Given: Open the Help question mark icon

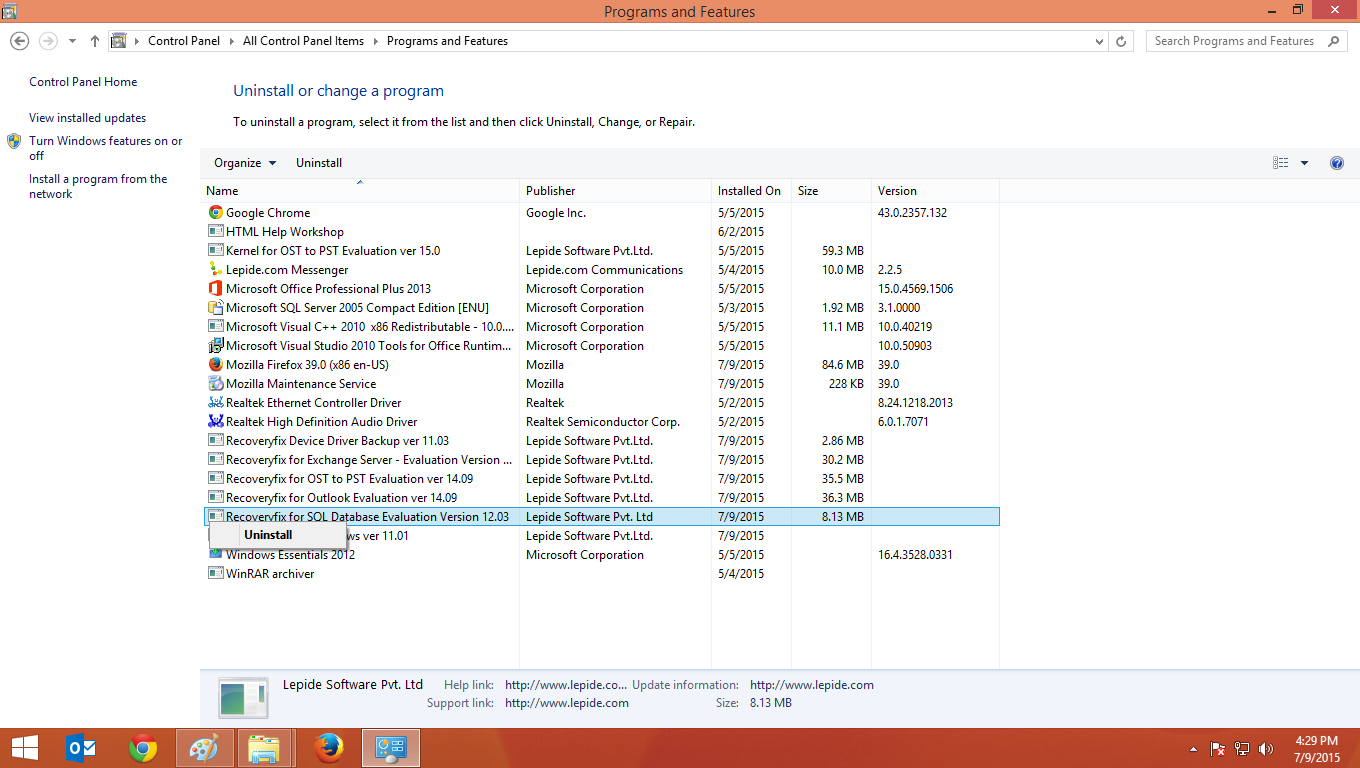Looking at the screenshot, I should pos(1337,163).
